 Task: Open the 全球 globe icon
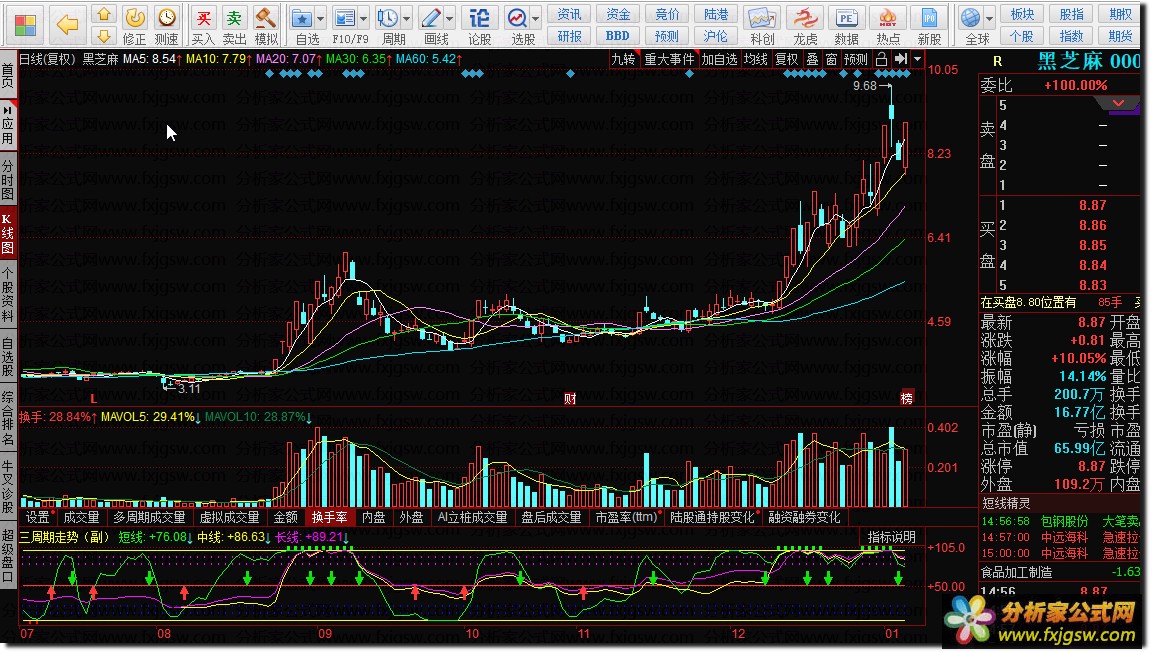(971, 18)
